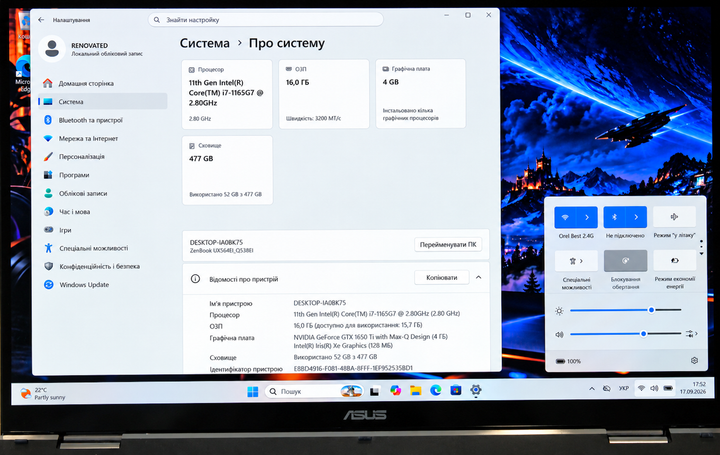Click the Microsoft Edge desktop shortcut

click(x=22, y=74)
